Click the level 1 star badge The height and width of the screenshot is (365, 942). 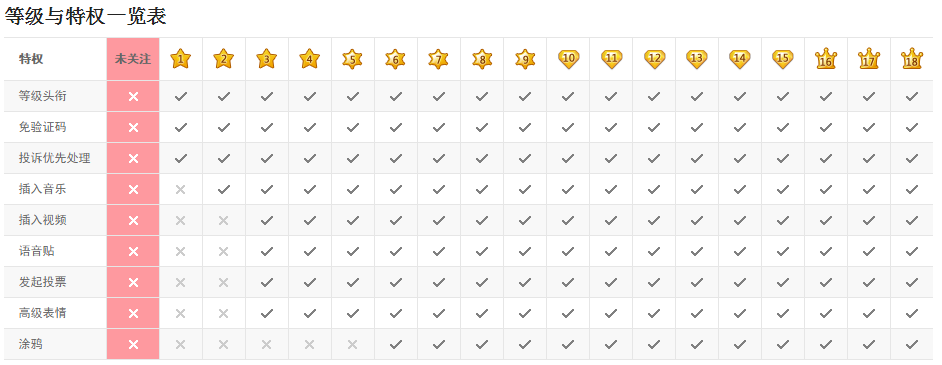point(180,59)
